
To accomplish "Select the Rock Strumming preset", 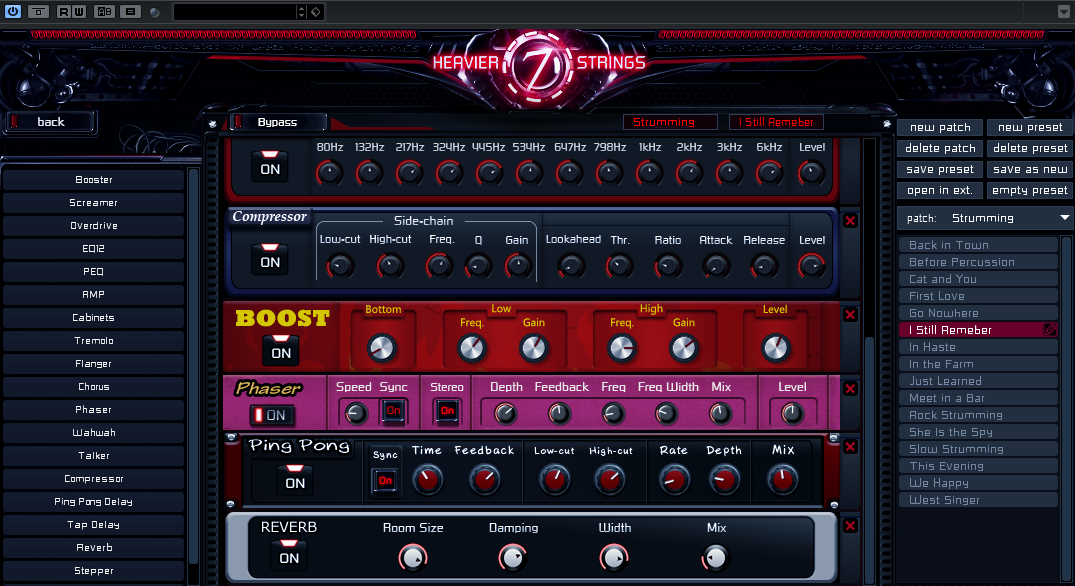I will (978, 415).
